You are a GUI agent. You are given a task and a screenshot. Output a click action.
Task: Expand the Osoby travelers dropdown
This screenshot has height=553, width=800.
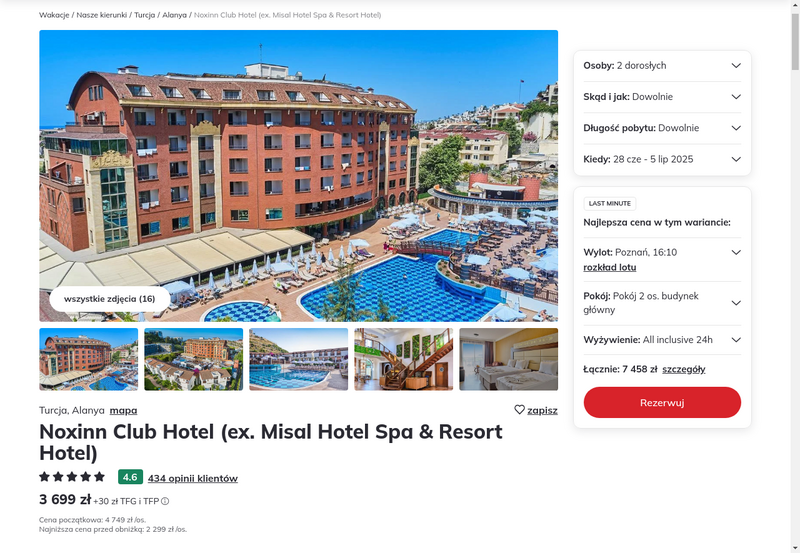662,66
